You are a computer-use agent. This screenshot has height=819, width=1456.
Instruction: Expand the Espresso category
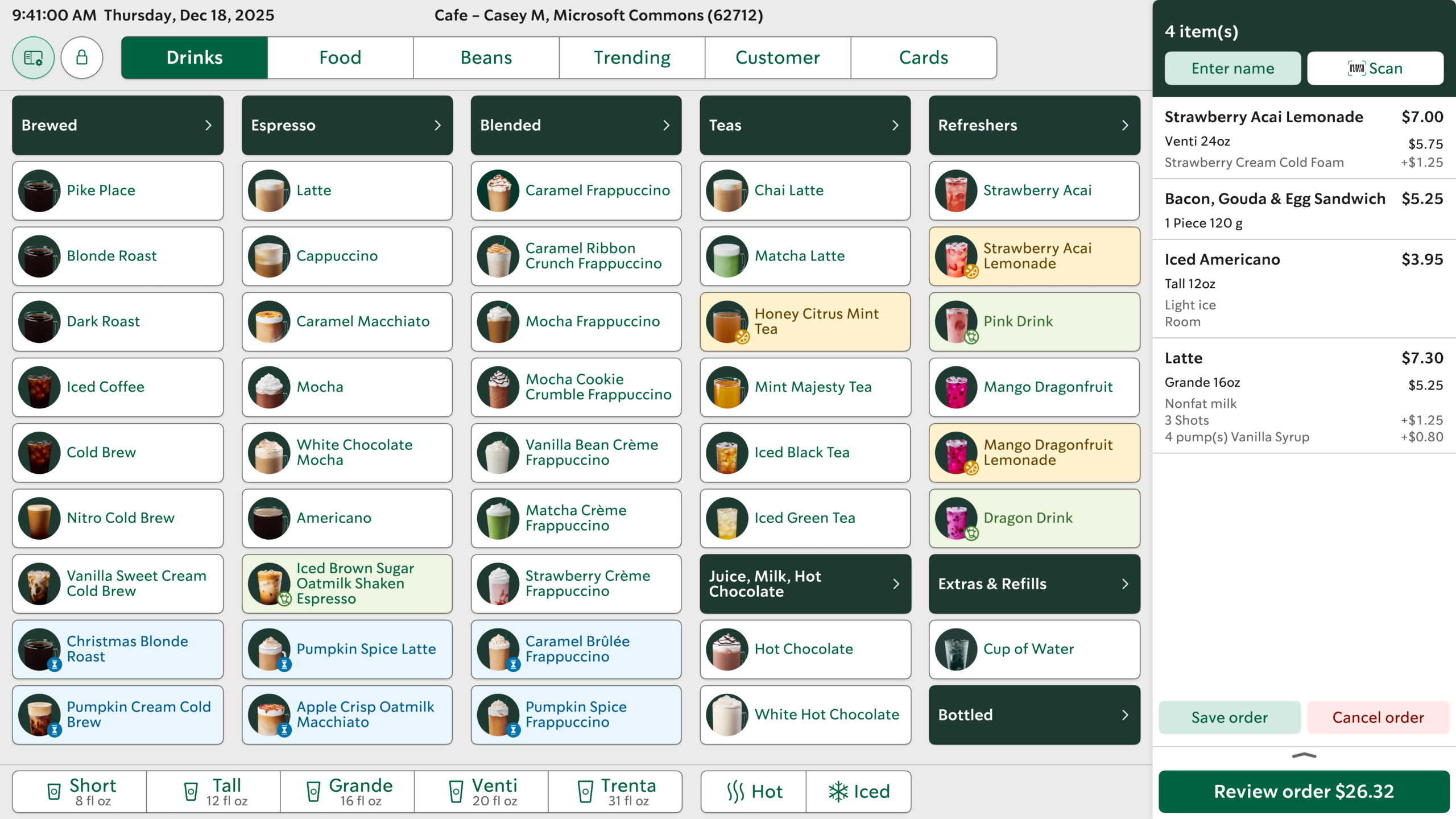(347, 125)
